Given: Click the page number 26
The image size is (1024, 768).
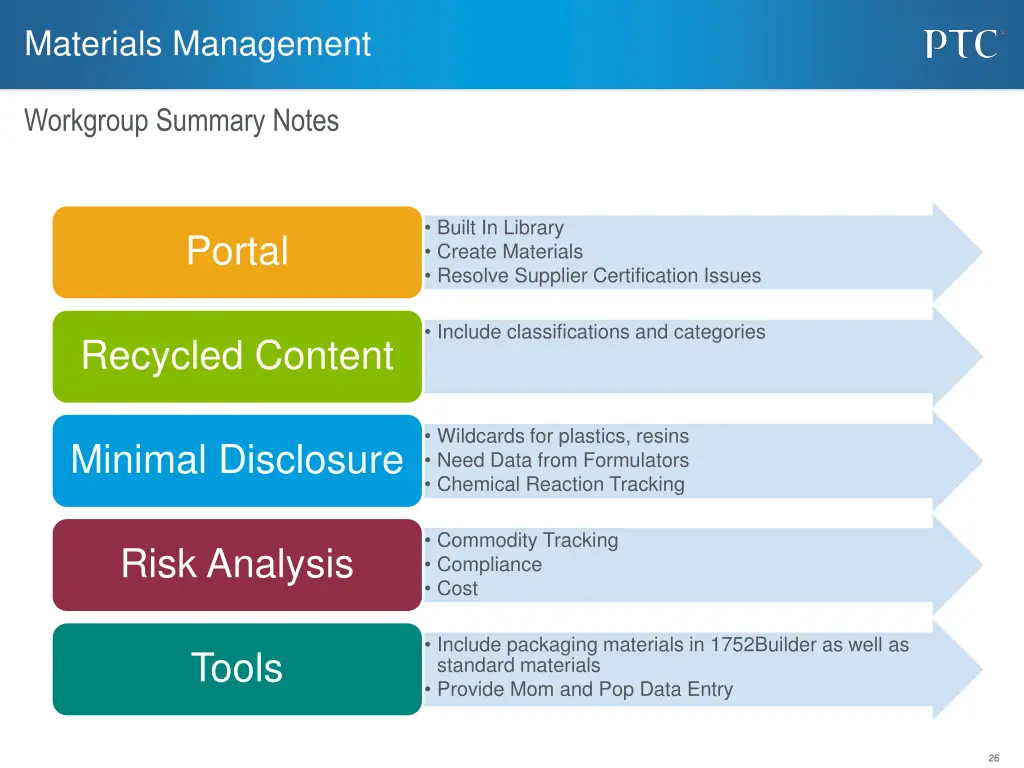Looking at the screenshot, I should tap(996, 755).
